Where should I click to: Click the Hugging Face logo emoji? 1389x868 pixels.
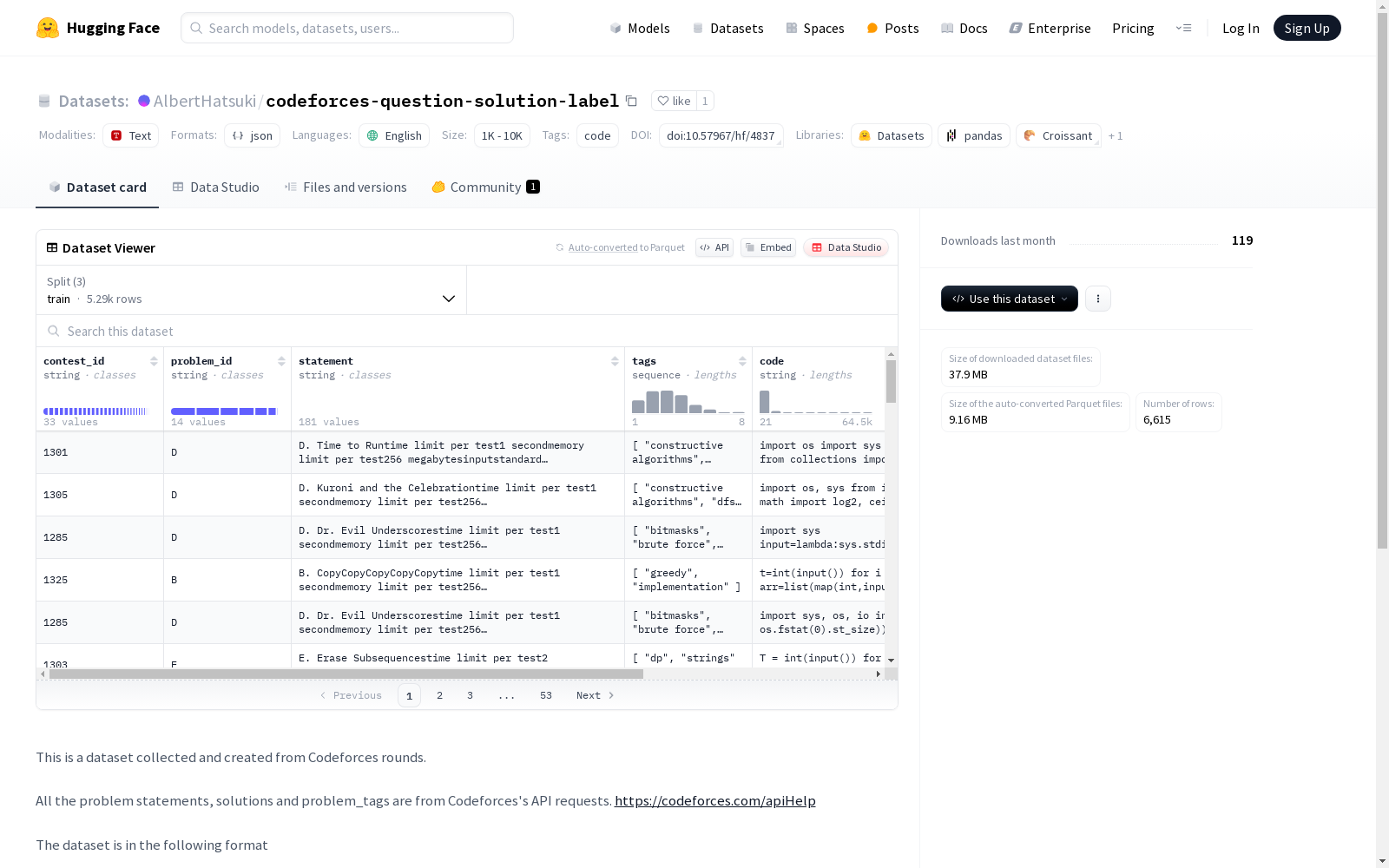[48, 28]
